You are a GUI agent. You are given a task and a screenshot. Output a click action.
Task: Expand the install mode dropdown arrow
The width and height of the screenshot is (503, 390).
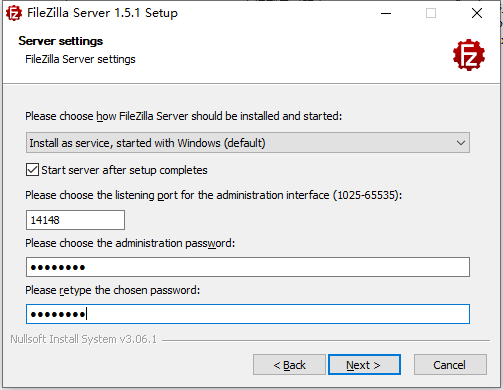(x=461, y=143)
